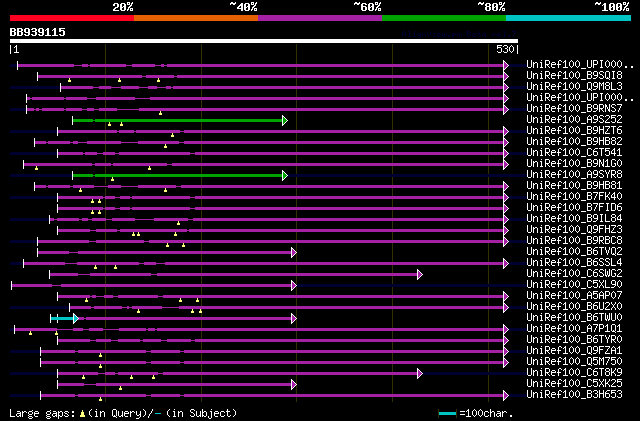Select the UniRef100_C5XL90 label
This screenshot has width=640, height=421.
tap(574, 285)
